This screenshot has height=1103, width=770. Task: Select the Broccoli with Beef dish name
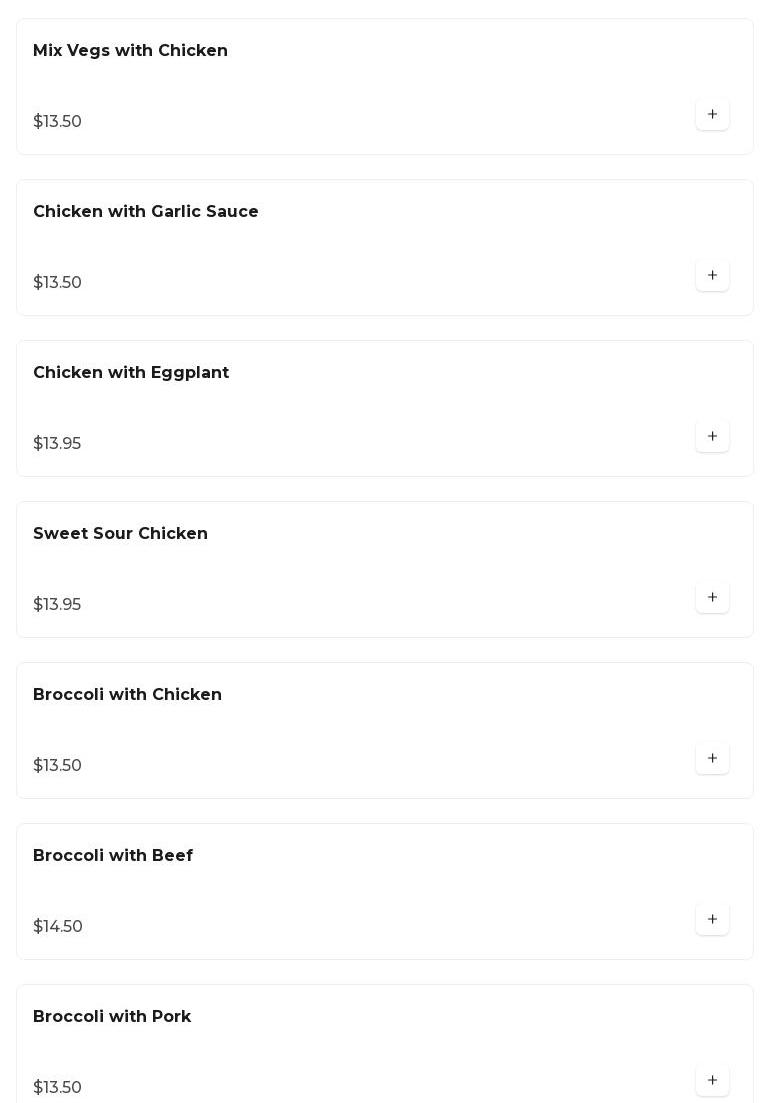113,856
